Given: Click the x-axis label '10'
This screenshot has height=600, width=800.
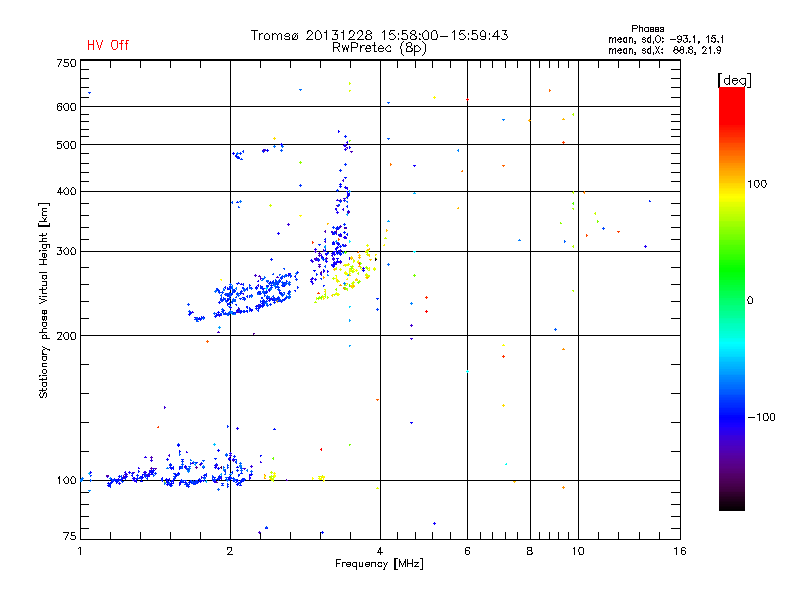Looking at the screenshot, I should click(578, 551).
